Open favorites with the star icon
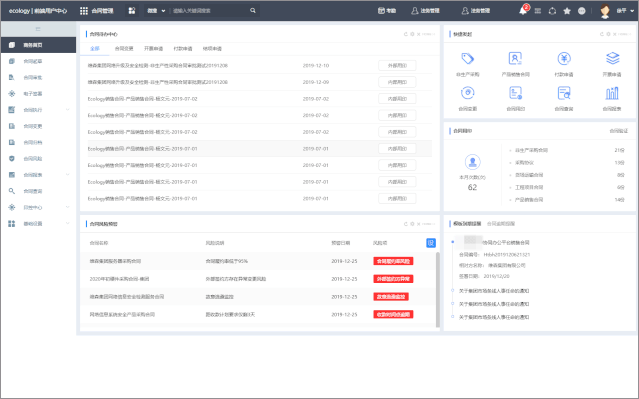The width and height of the screenshot is (639, 399). coord(567,11)
